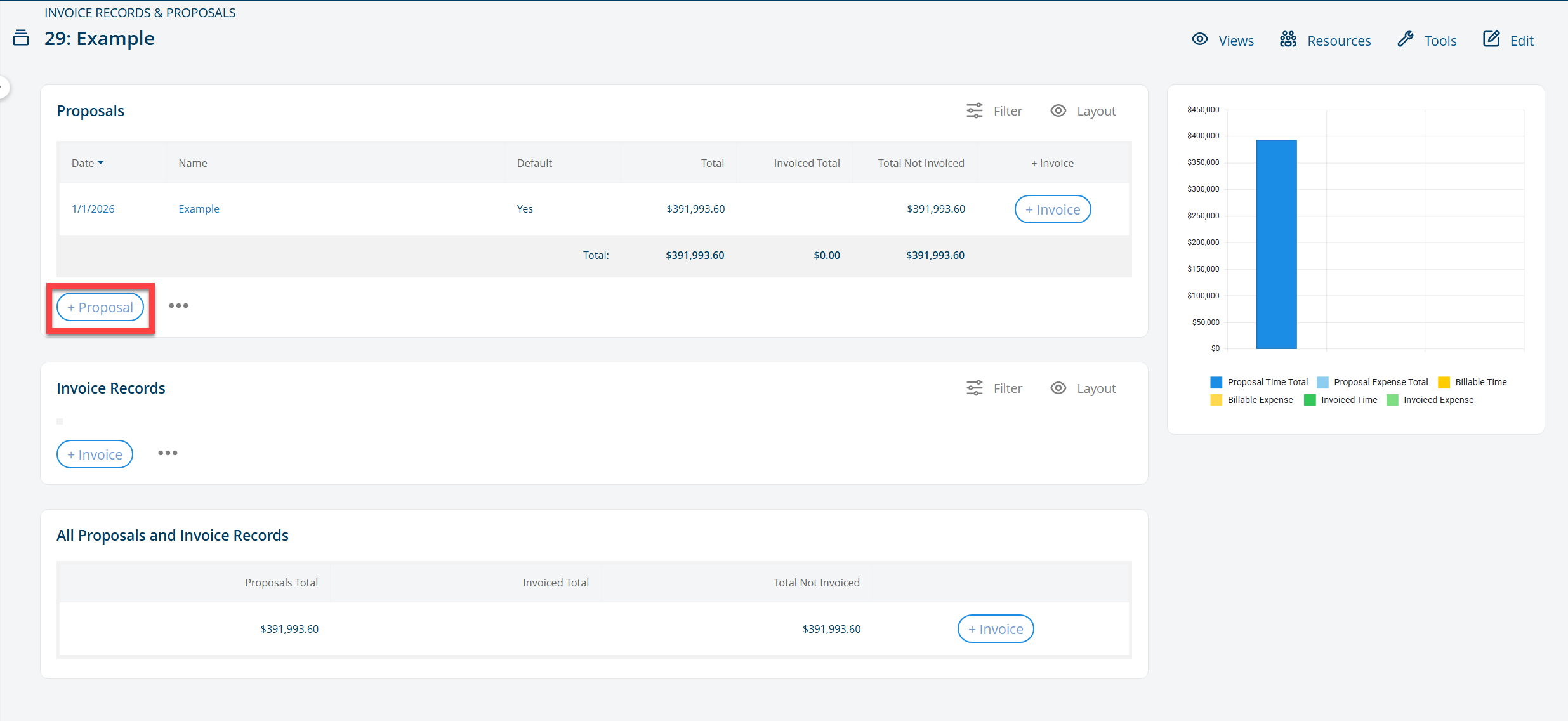Open the Tools wrench icon menu
Viewport: 1568px width, 721px height.
point(1406,39)
